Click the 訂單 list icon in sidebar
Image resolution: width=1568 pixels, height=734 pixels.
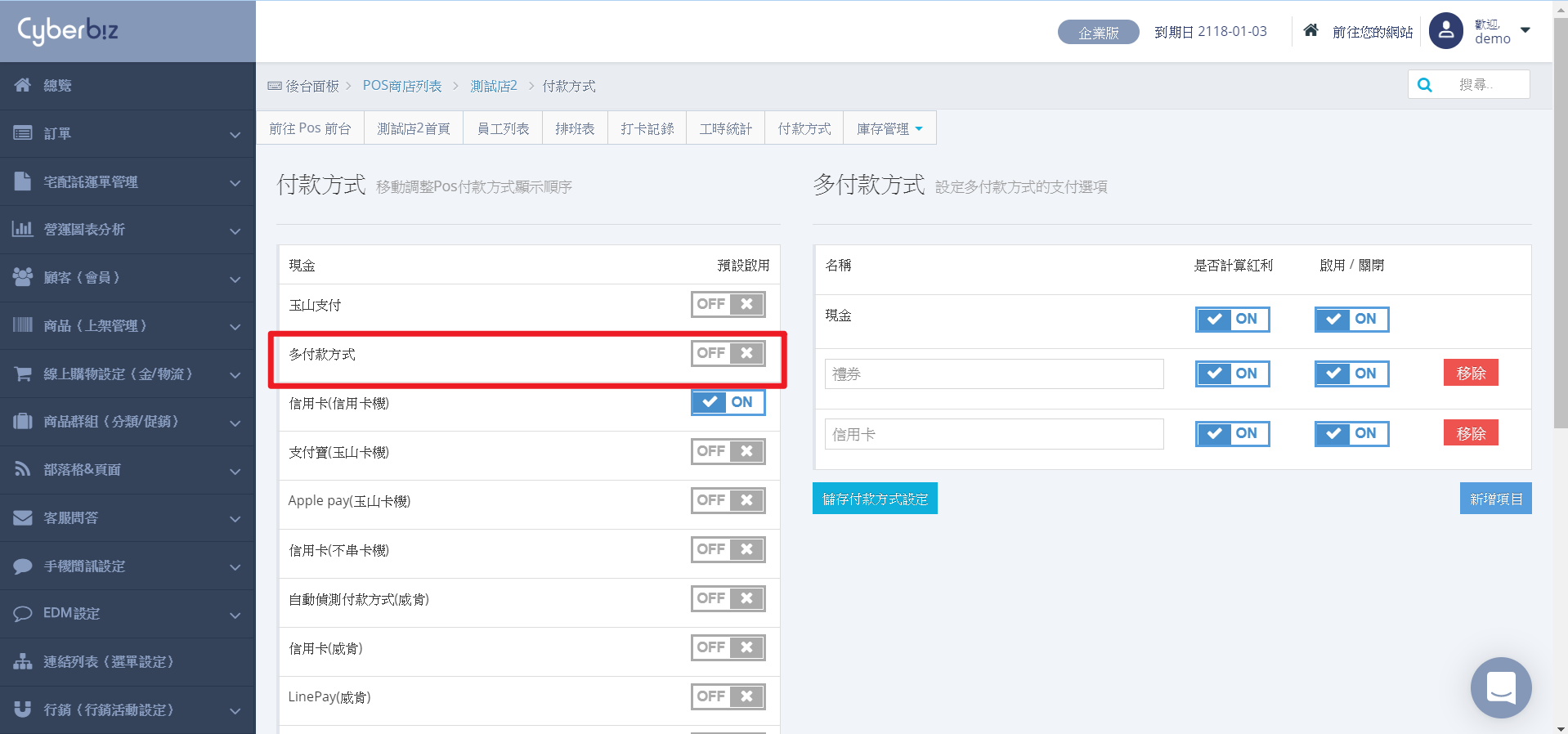point(23,132)
